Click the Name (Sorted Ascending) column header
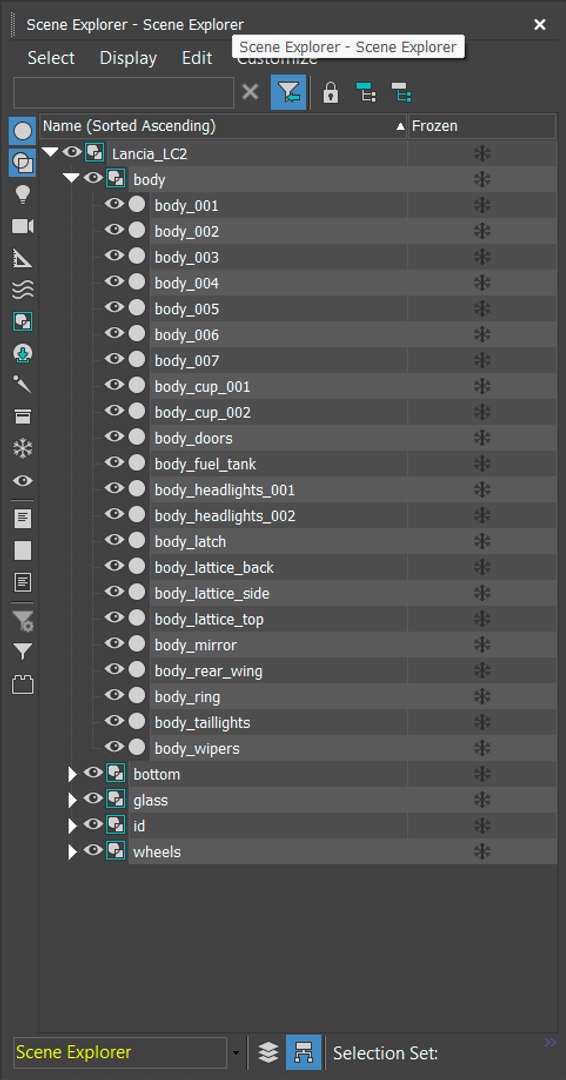The height and width of the screenshot is (1080, 566). [x=224, y=126]
